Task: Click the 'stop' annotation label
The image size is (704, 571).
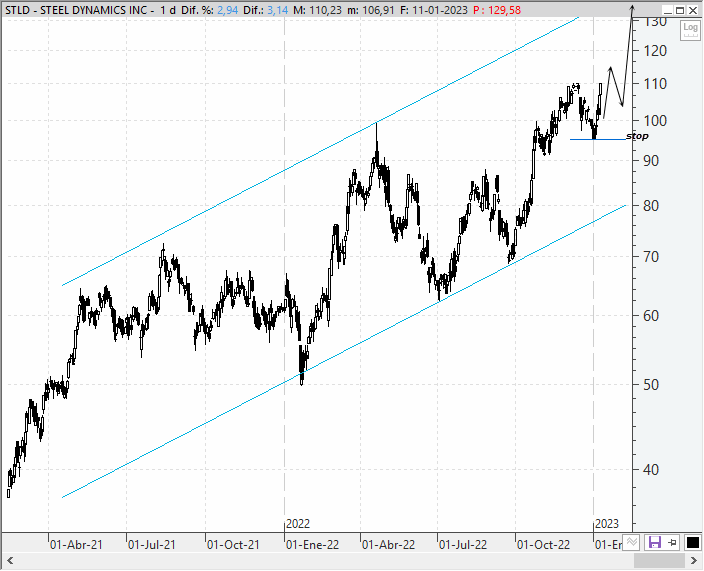Action: click(x=637, y=136)
